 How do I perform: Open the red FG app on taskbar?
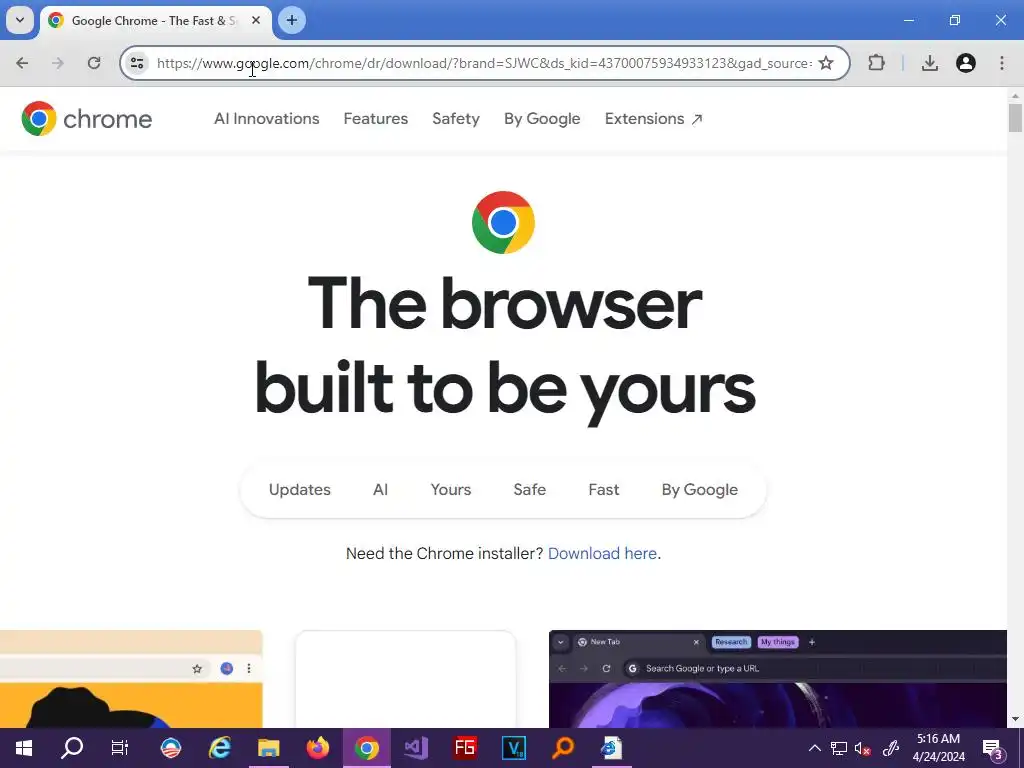[465, 748]
